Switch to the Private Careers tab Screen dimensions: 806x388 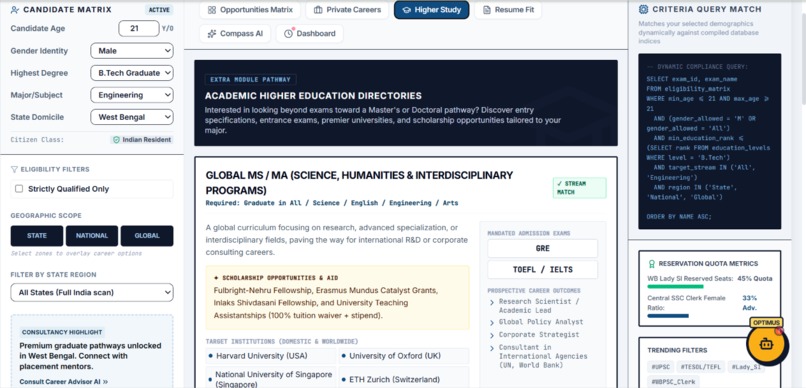point(347,10)
